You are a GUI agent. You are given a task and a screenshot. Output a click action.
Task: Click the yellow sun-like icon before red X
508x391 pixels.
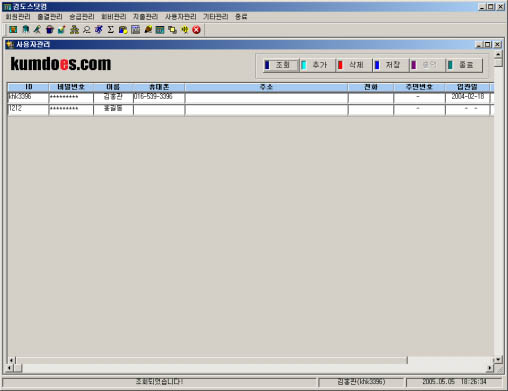(x=184, y=30)
